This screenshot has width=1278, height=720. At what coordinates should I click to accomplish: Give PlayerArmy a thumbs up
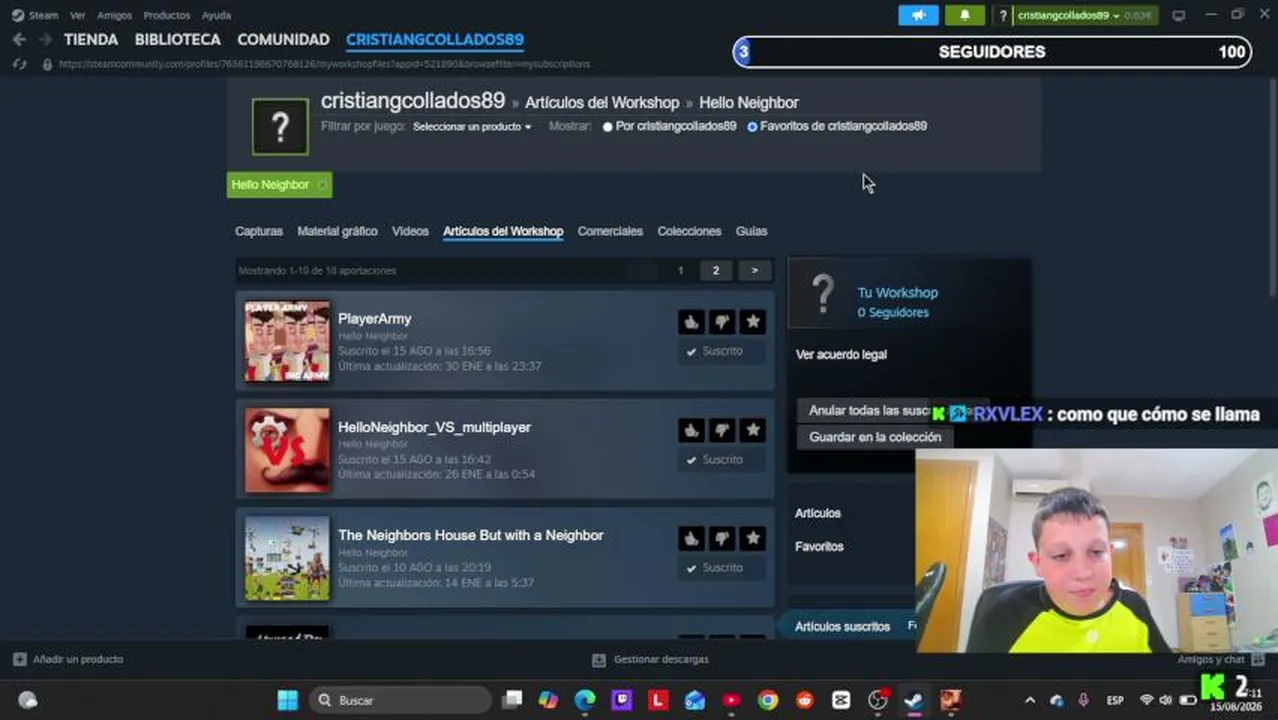pos(691,322)
